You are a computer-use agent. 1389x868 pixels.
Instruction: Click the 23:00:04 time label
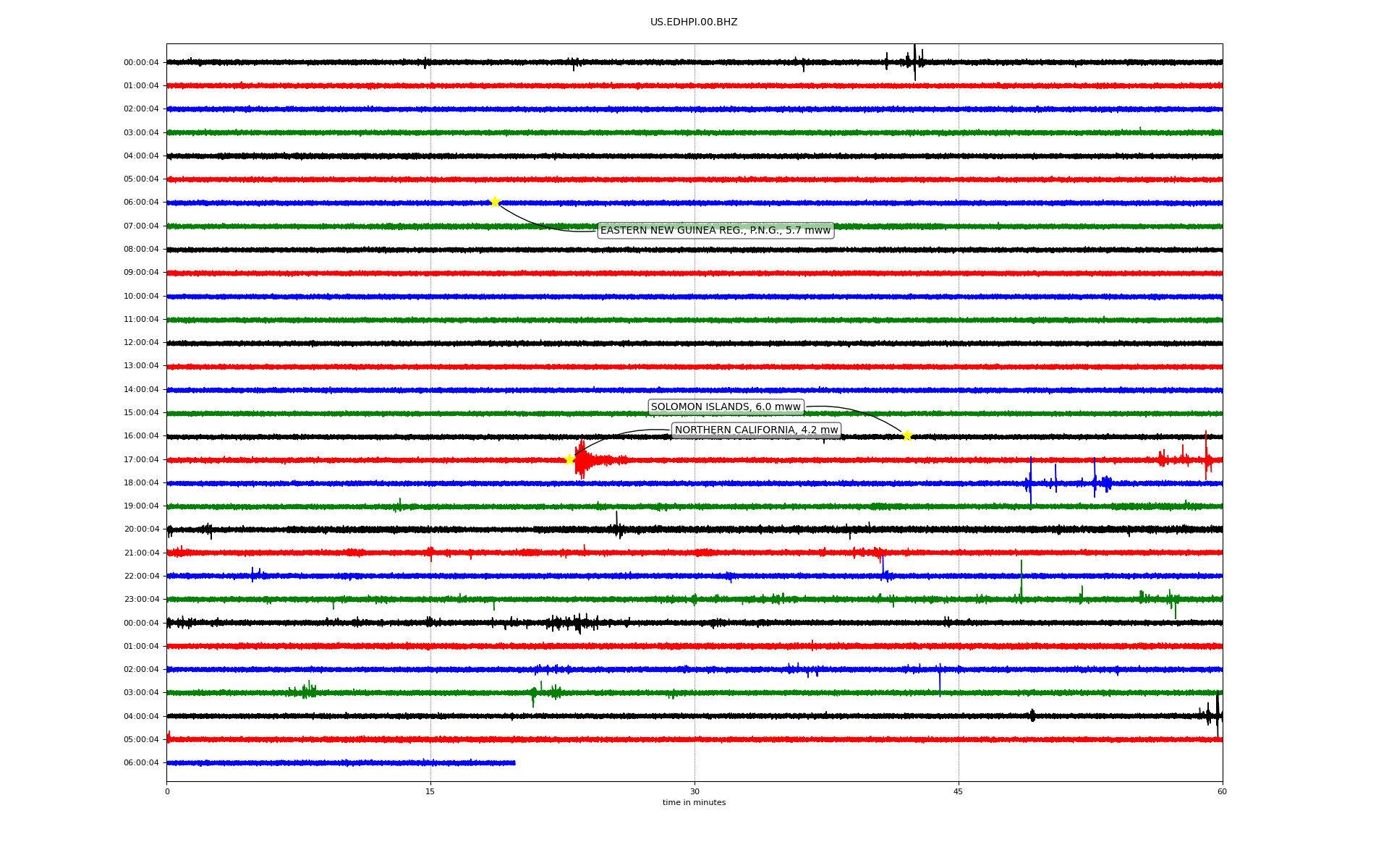tap(141, 600)
